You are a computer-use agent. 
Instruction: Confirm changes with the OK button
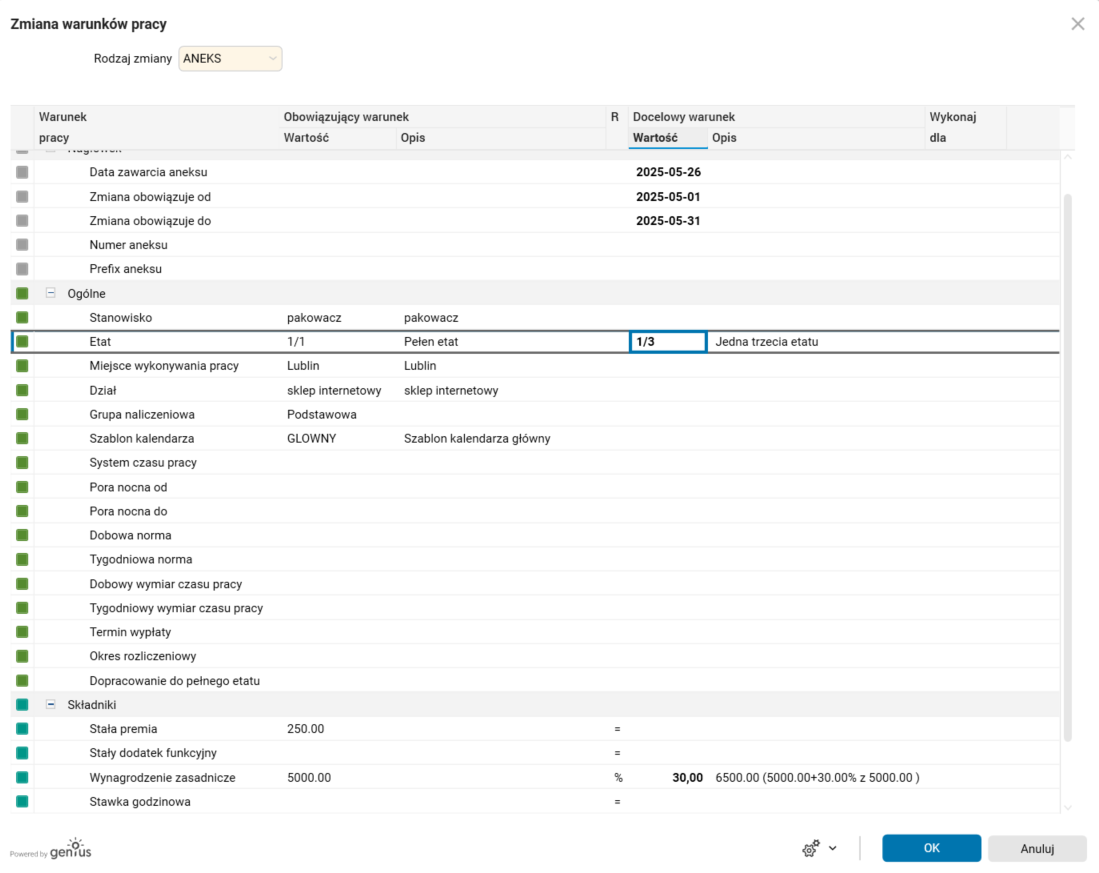[931, 848]
